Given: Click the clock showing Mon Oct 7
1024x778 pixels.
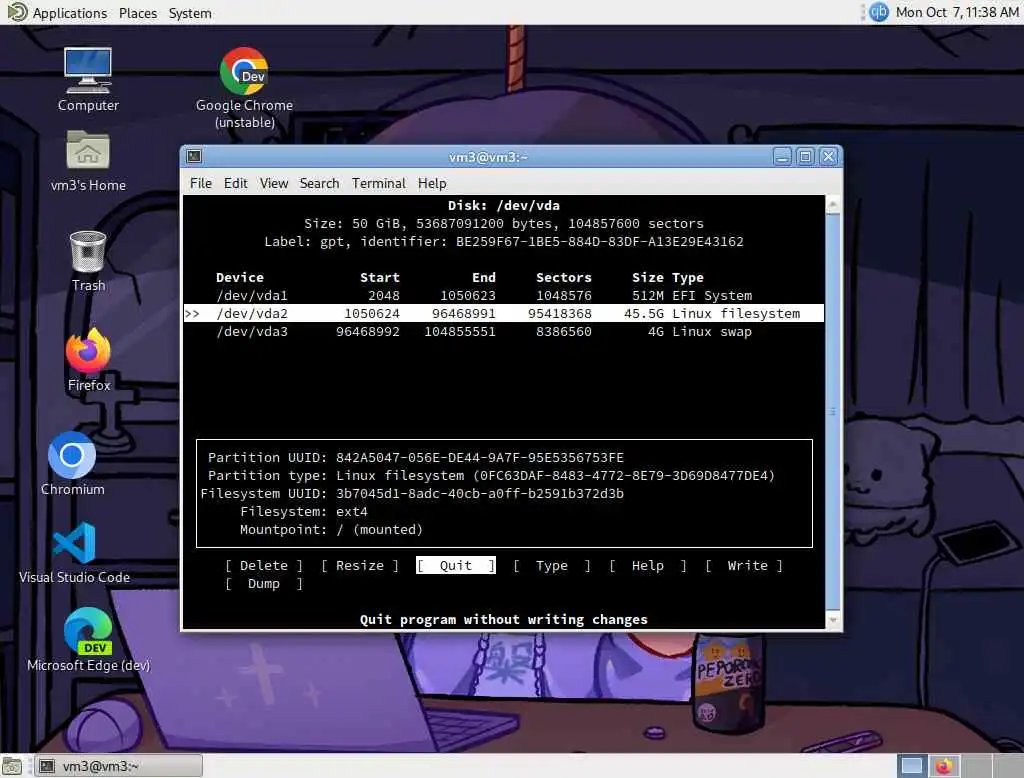Looking at the screenshot, I should point(956,12).
